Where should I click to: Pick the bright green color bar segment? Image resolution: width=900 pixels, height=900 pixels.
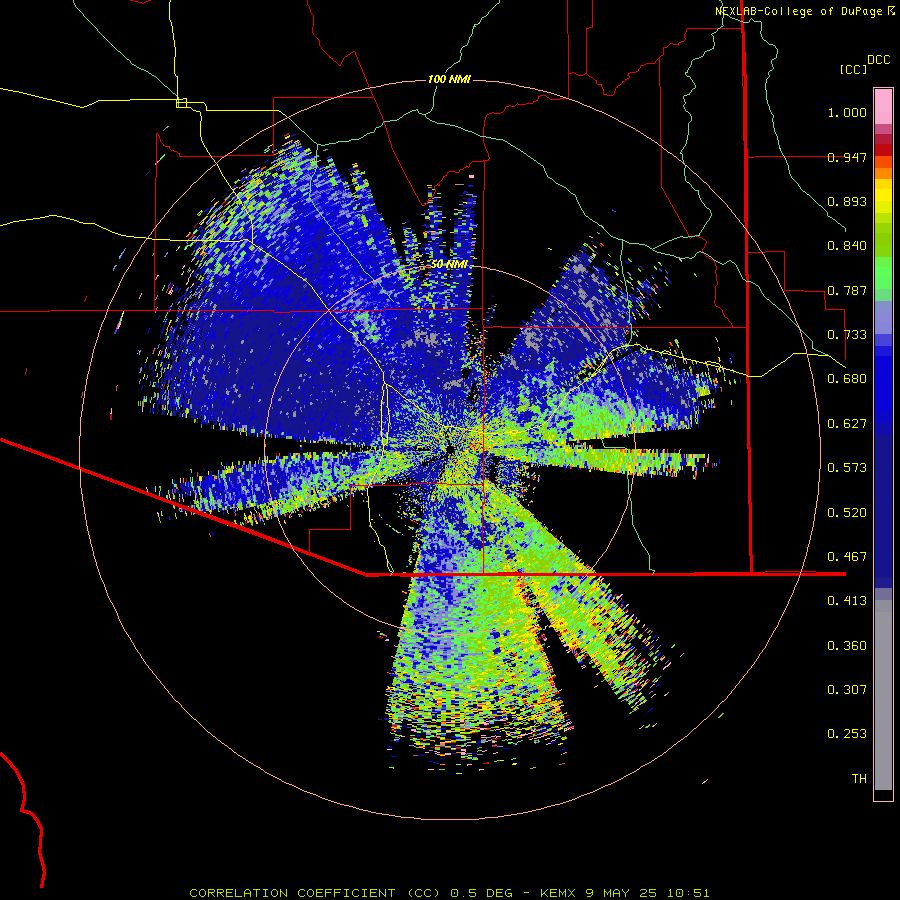click(883, 271)
